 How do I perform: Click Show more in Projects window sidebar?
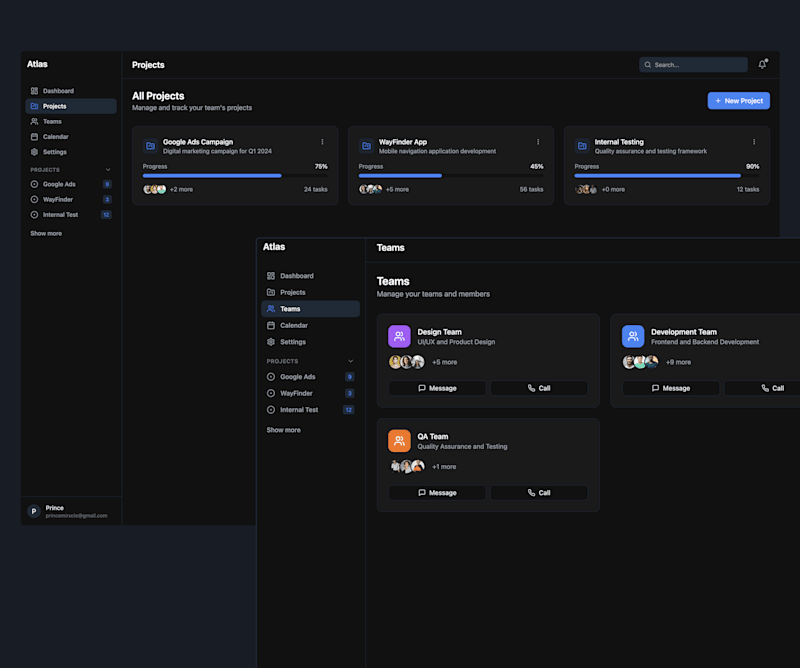[46, 233]
